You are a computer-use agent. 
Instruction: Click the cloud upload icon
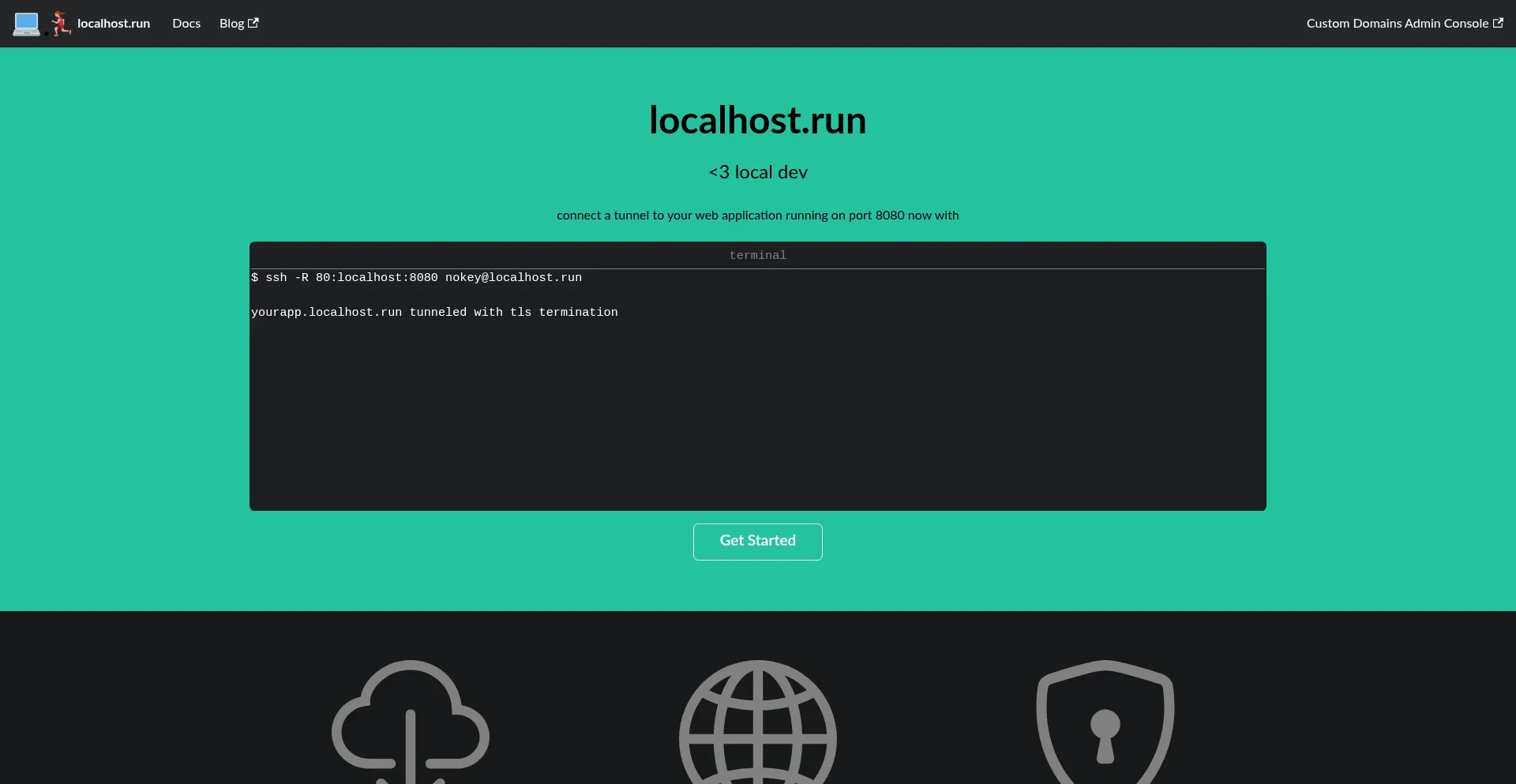(411, 722)
